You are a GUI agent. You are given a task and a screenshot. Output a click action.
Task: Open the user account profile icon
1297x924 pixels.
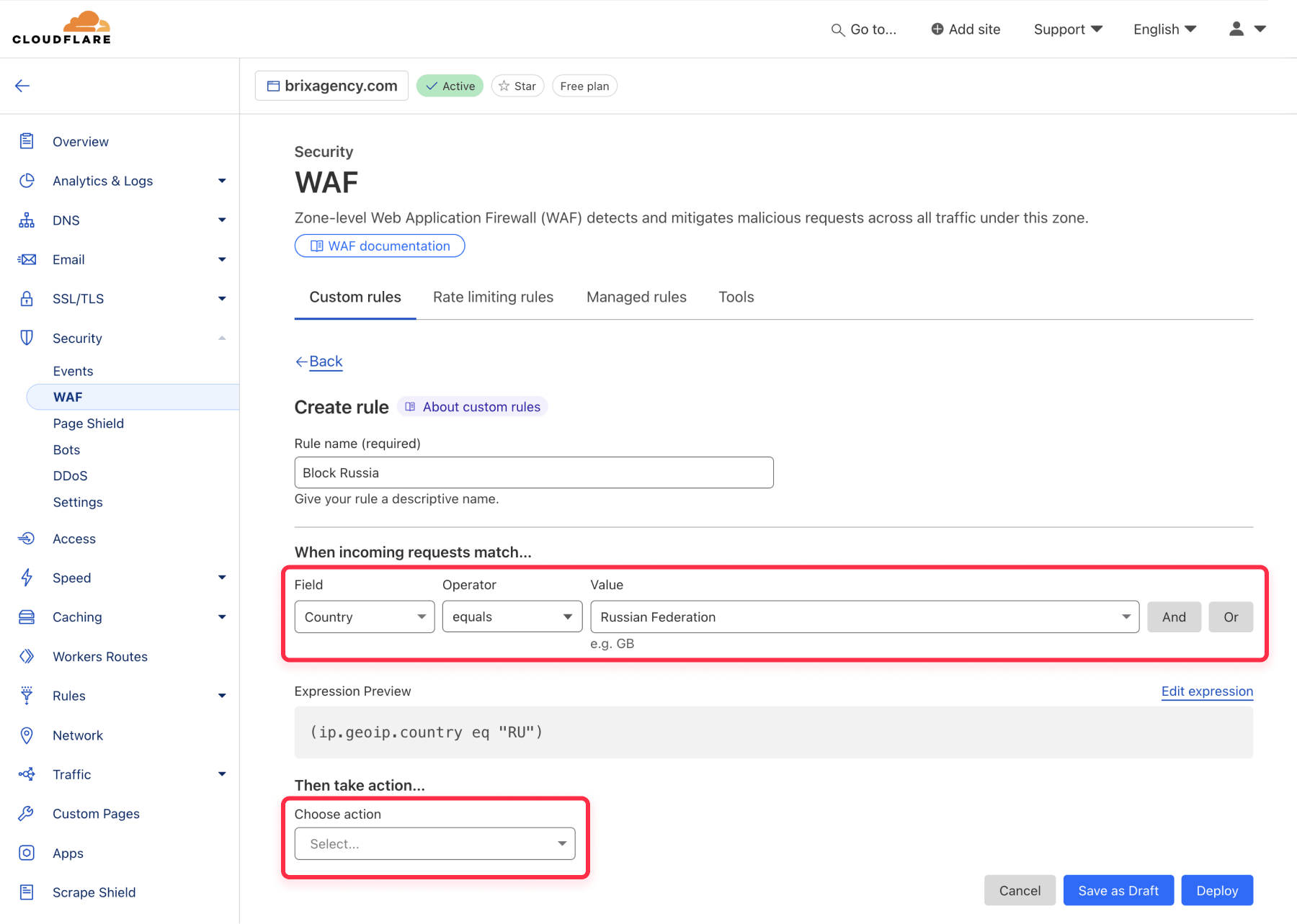1236,29
